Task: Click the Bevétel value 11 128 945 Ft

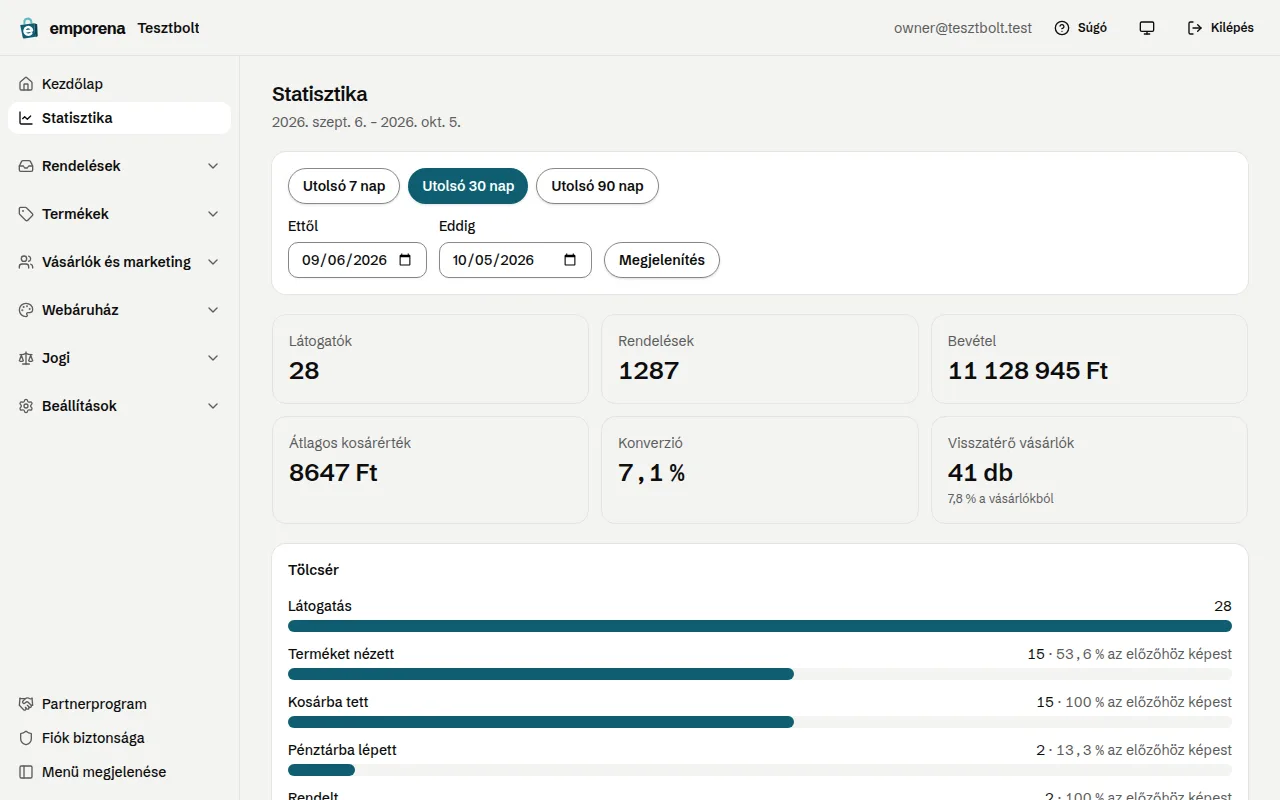Action: tap(1028, 371)
